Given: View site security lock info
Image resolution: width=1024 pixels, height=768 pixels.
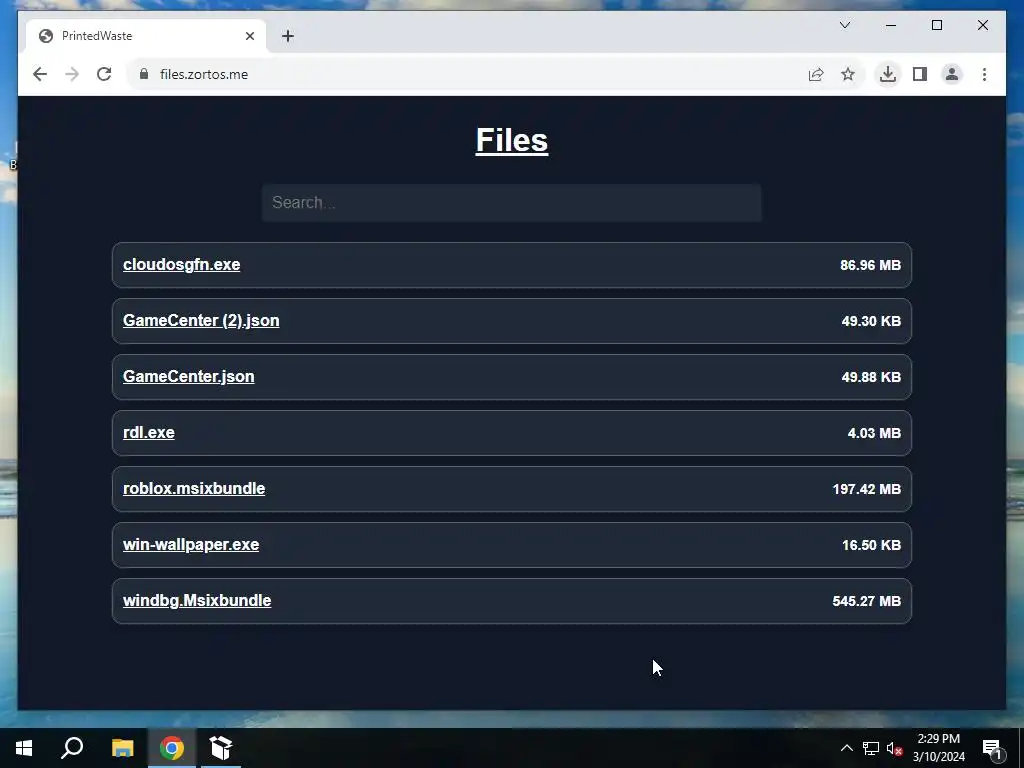Looking at the screenshot, I should coord(144,74).
